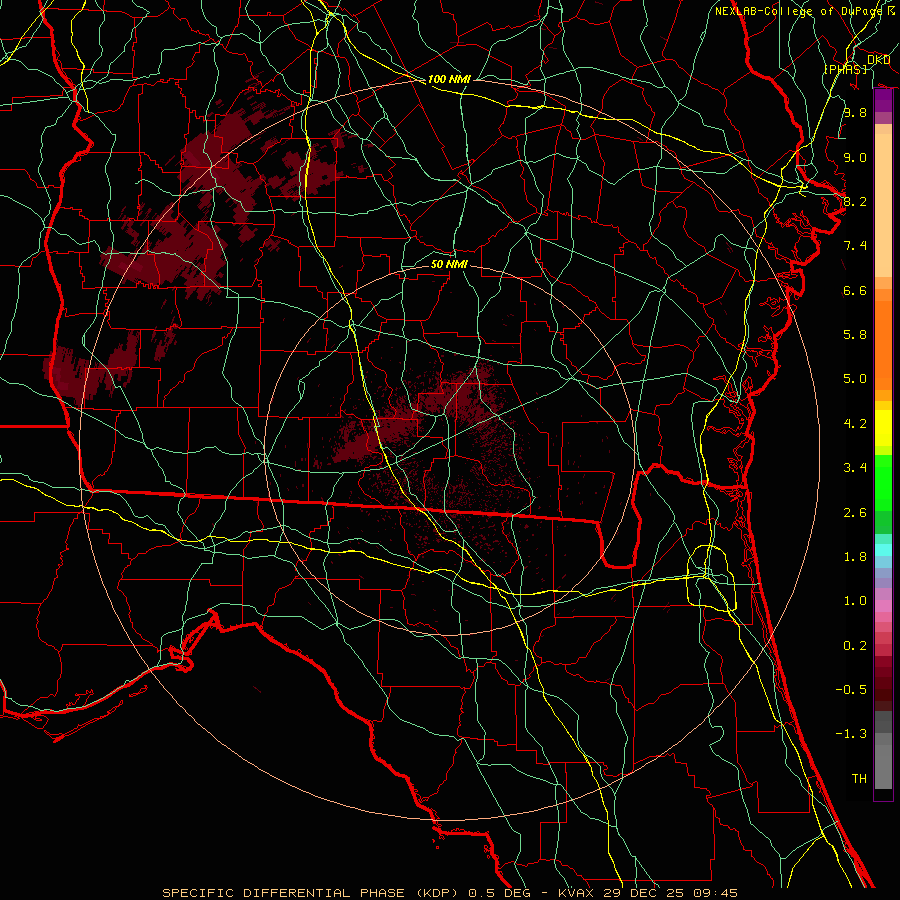Click the 8.2 legend value
900x900 pixels.
855,201
